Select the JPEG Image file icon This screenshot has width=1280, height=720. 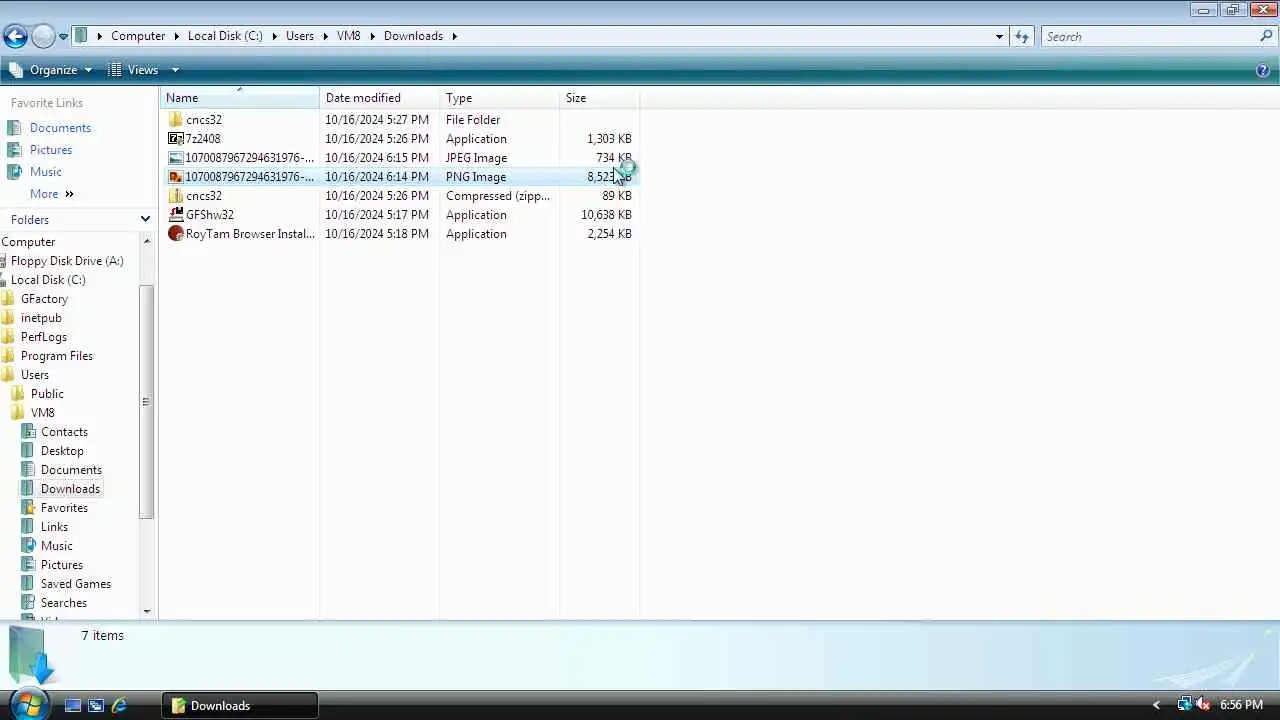(176, 158)
